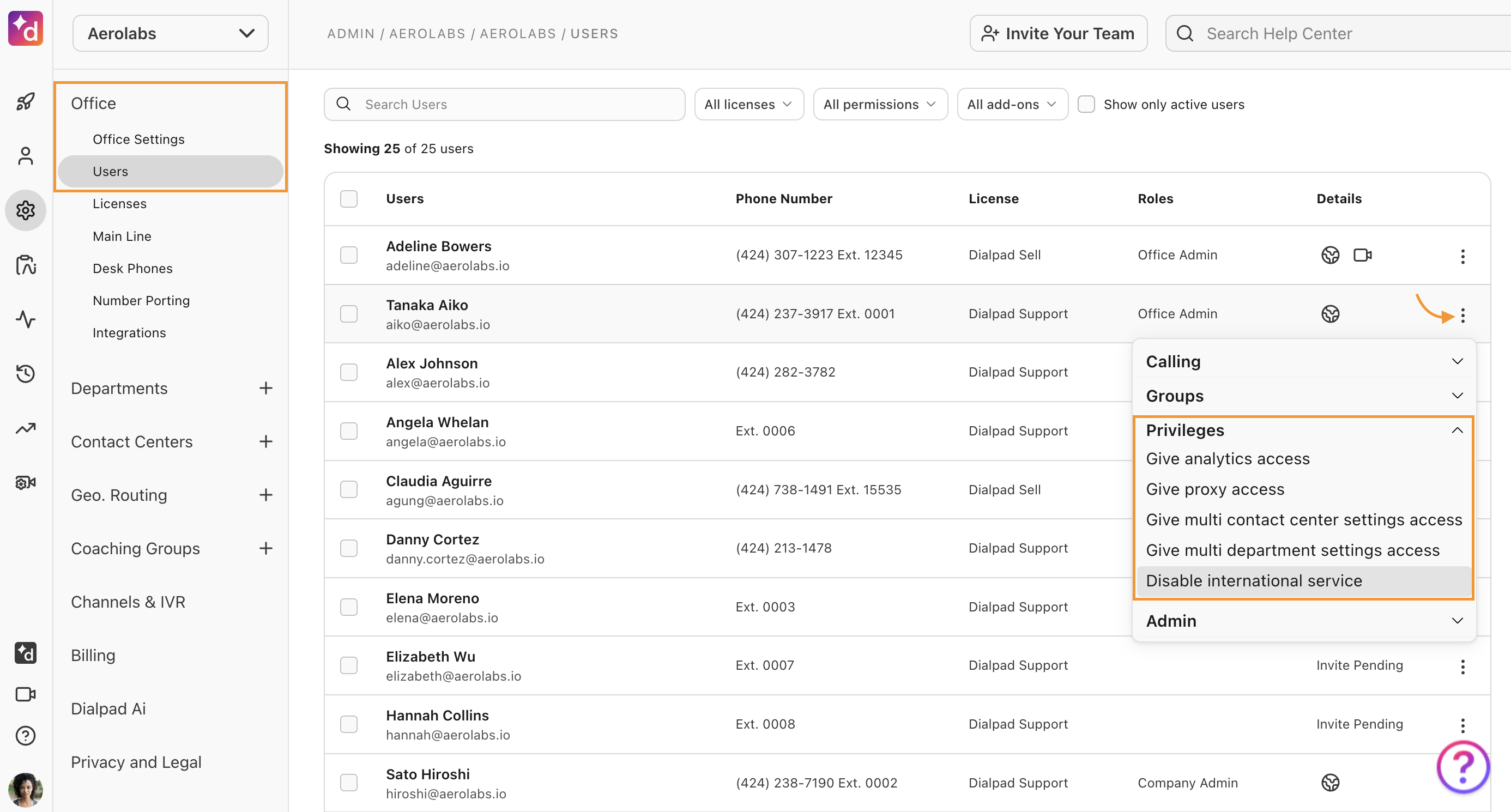The width and height of the screenshot is (1511, 812).
Task: Click Sato Hiroshi's globe detail icon
Action: [1329, 783]
